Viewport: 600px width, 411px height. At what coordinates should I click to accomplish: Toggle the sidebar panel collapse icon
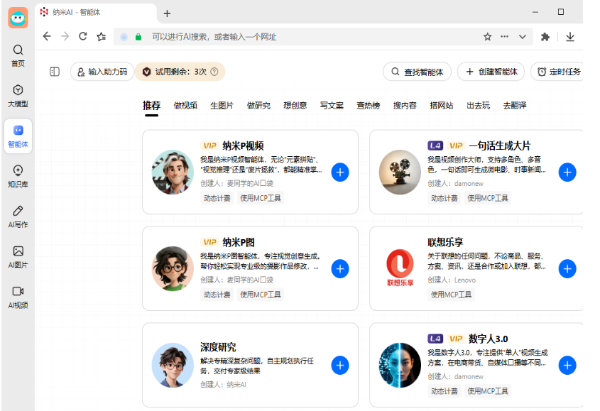[x=55, y=72]
